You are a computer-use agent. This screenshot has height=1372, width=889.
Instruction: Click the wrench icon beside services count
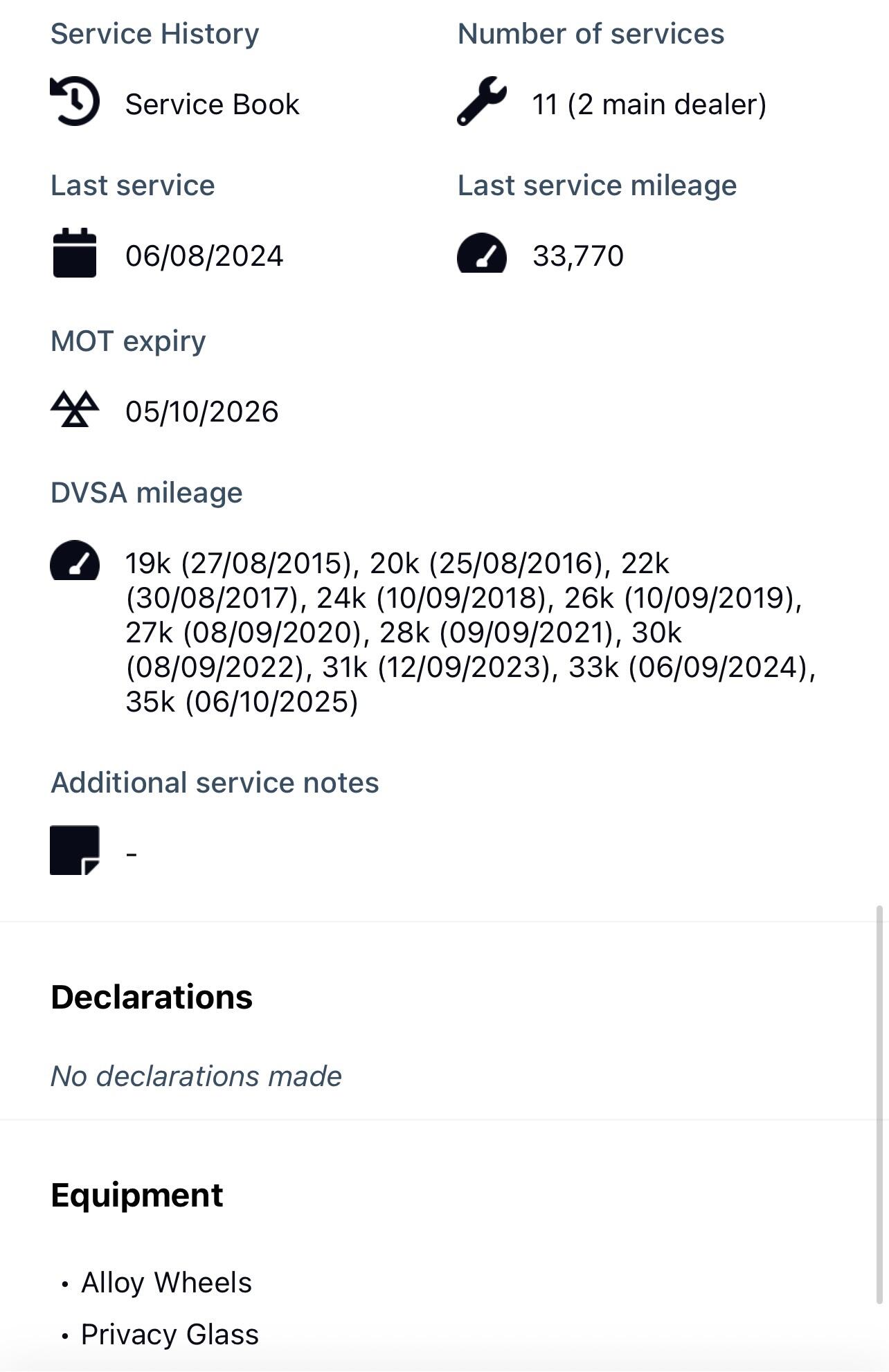[482, 102]
